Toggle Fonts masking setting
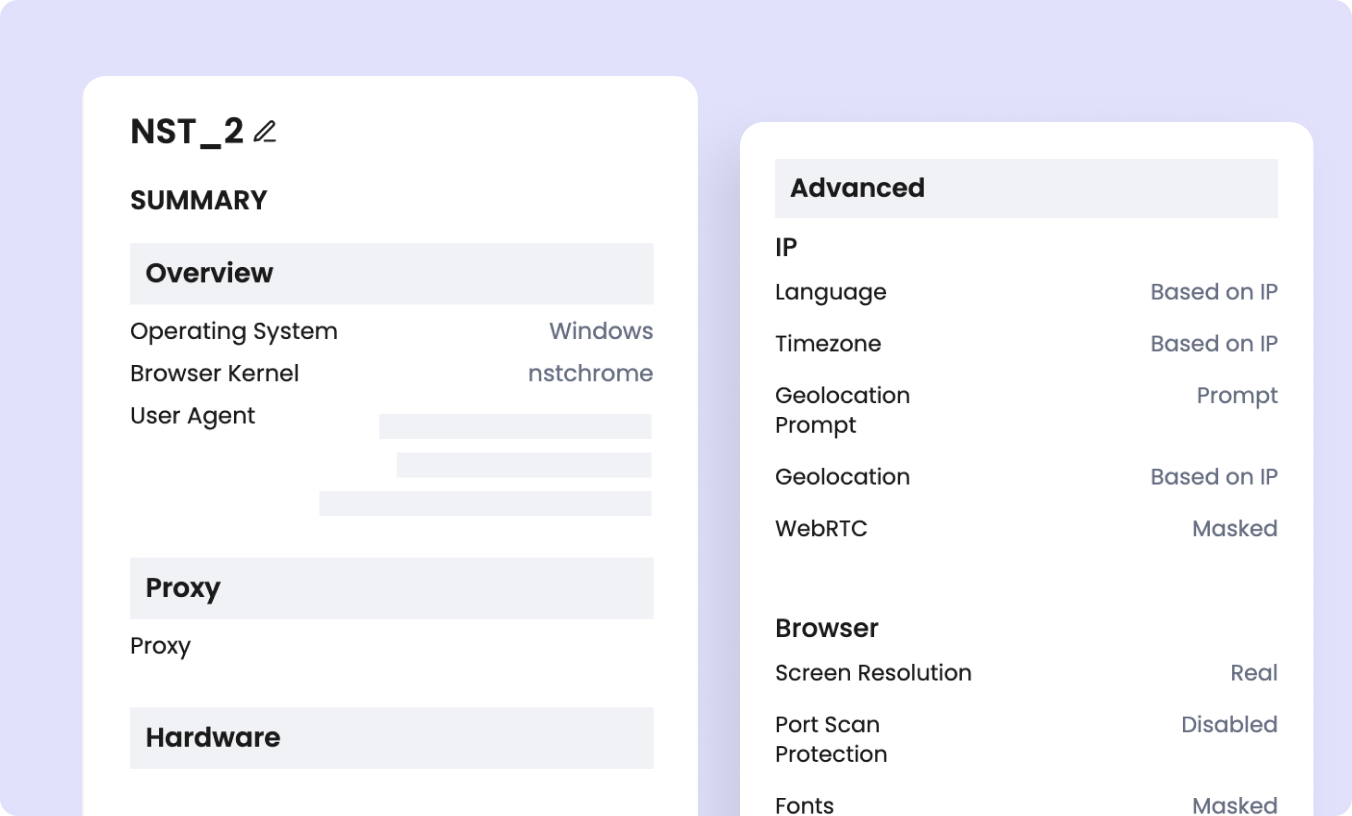This screenshot has height=816, width=1352. click(1234, 805)
